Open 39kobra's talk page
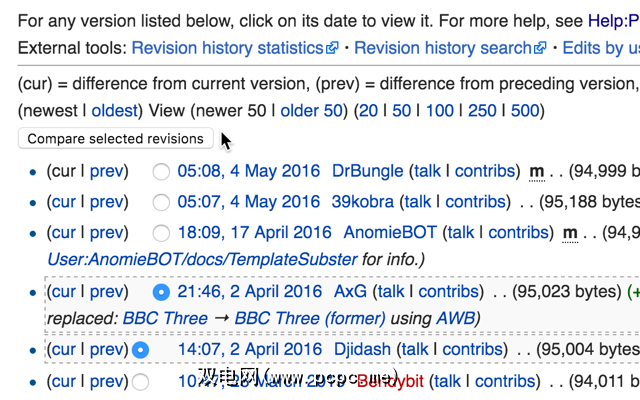 click(418, 202)
